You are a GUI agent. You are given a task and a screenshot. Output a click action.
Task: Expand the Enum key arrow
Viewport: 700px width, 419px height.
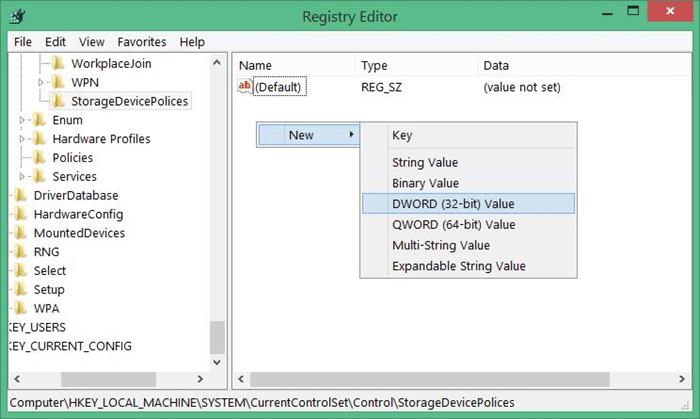pos(23,120)
